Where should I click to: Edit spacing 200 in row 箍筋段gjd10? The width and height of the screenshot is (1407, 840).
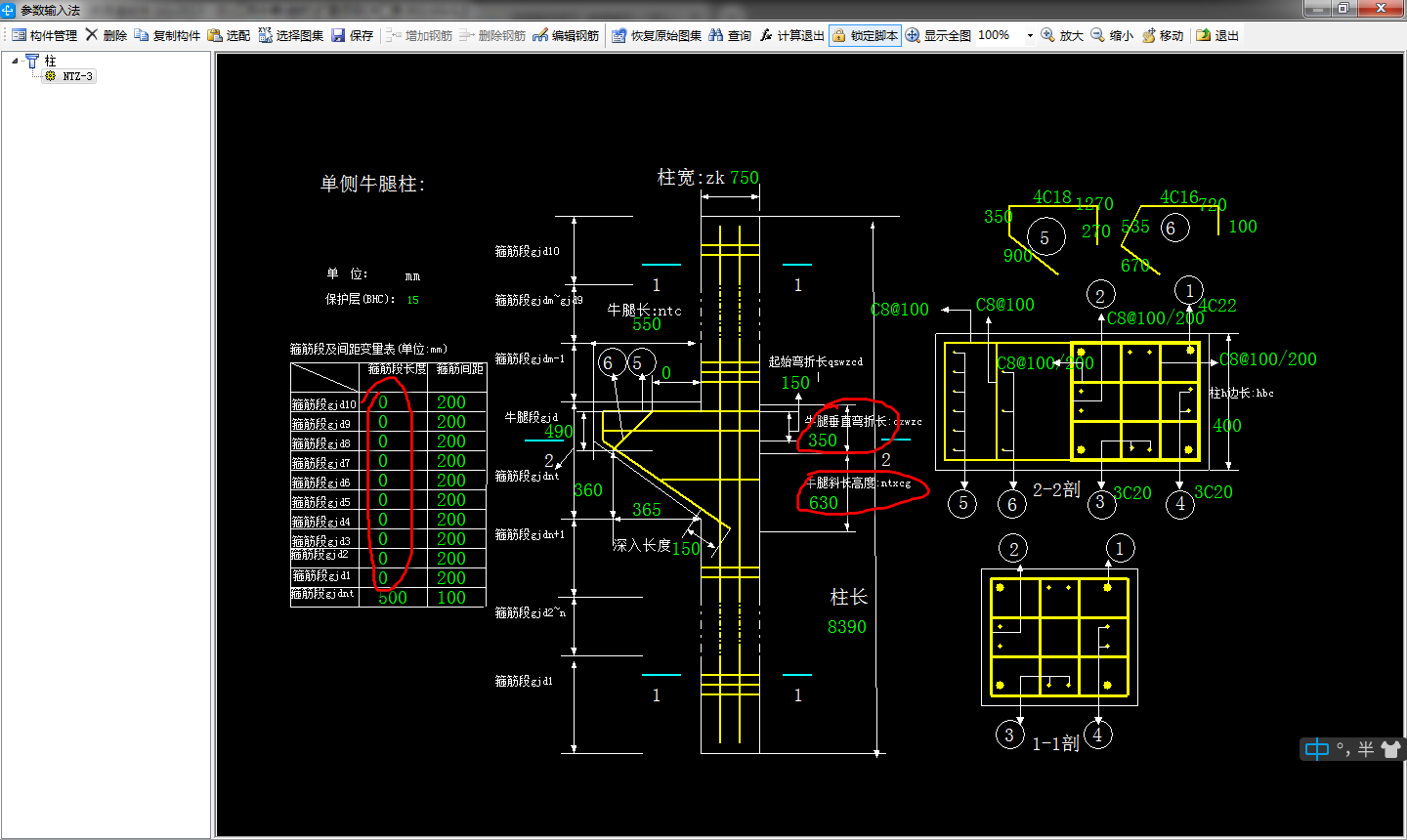pos(451,402)
